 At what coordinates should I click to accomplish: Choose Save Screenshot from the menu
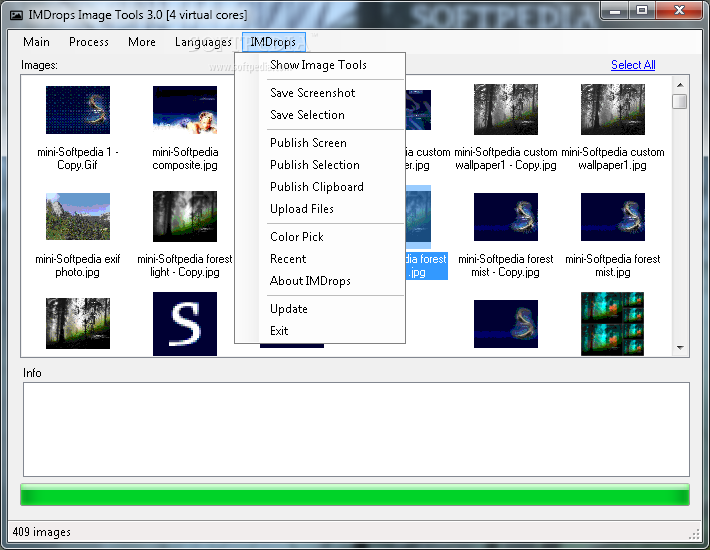[312, 93]
